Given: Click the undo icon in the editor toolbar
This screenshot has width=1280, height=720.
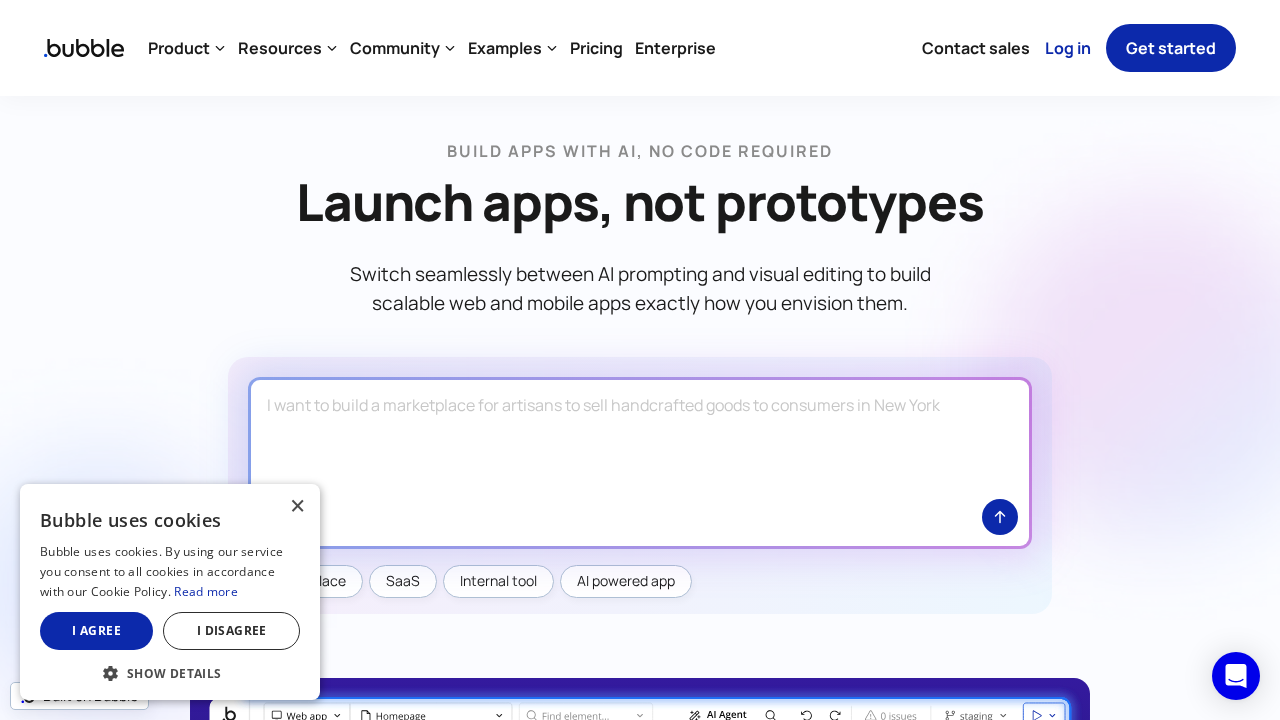Looking at the screenshot, I should [x=808, y=715].
